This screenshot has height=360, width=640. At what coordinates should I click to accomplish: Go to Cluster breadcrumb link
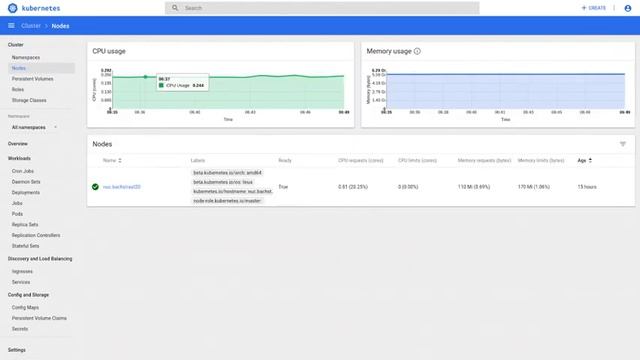click(31, 26)
